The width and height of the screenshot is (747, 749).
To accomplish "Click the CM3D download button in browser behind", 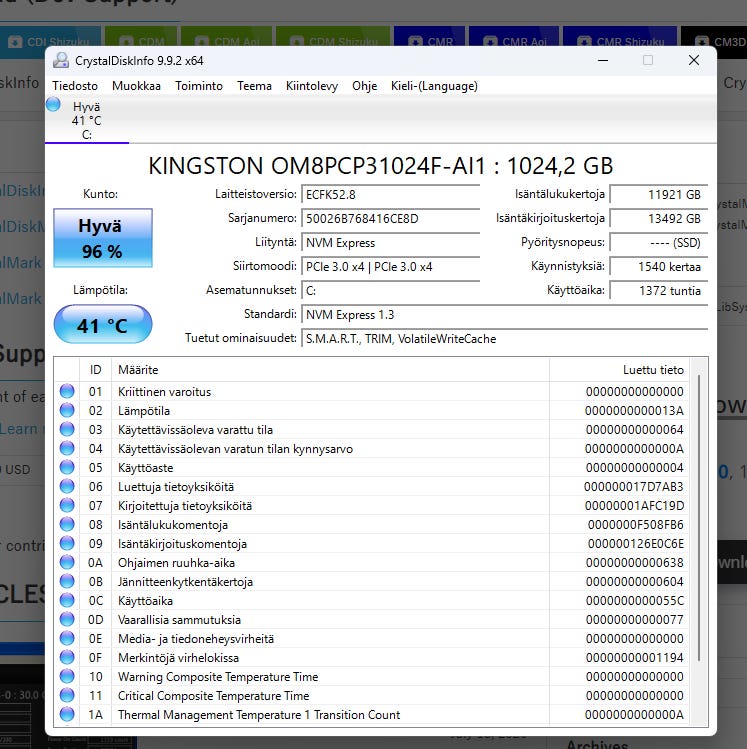I will 714,42.
